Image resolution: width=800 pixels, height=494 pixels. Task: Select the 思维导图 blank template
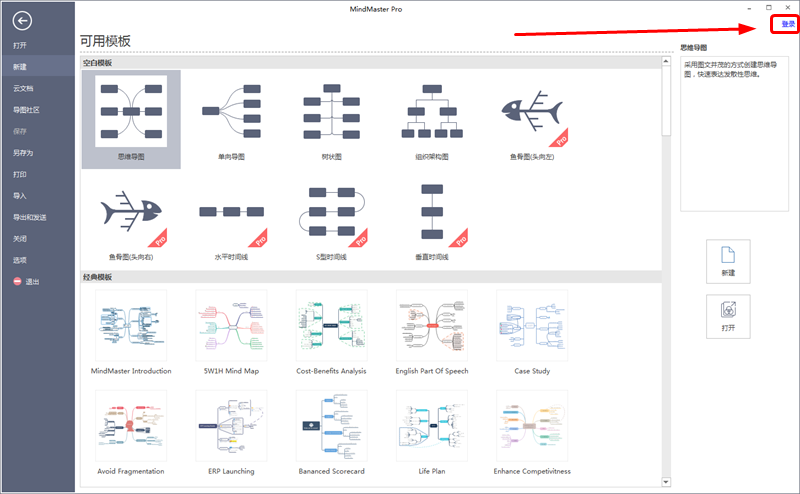pyautogui.click(x=131, y=119)
